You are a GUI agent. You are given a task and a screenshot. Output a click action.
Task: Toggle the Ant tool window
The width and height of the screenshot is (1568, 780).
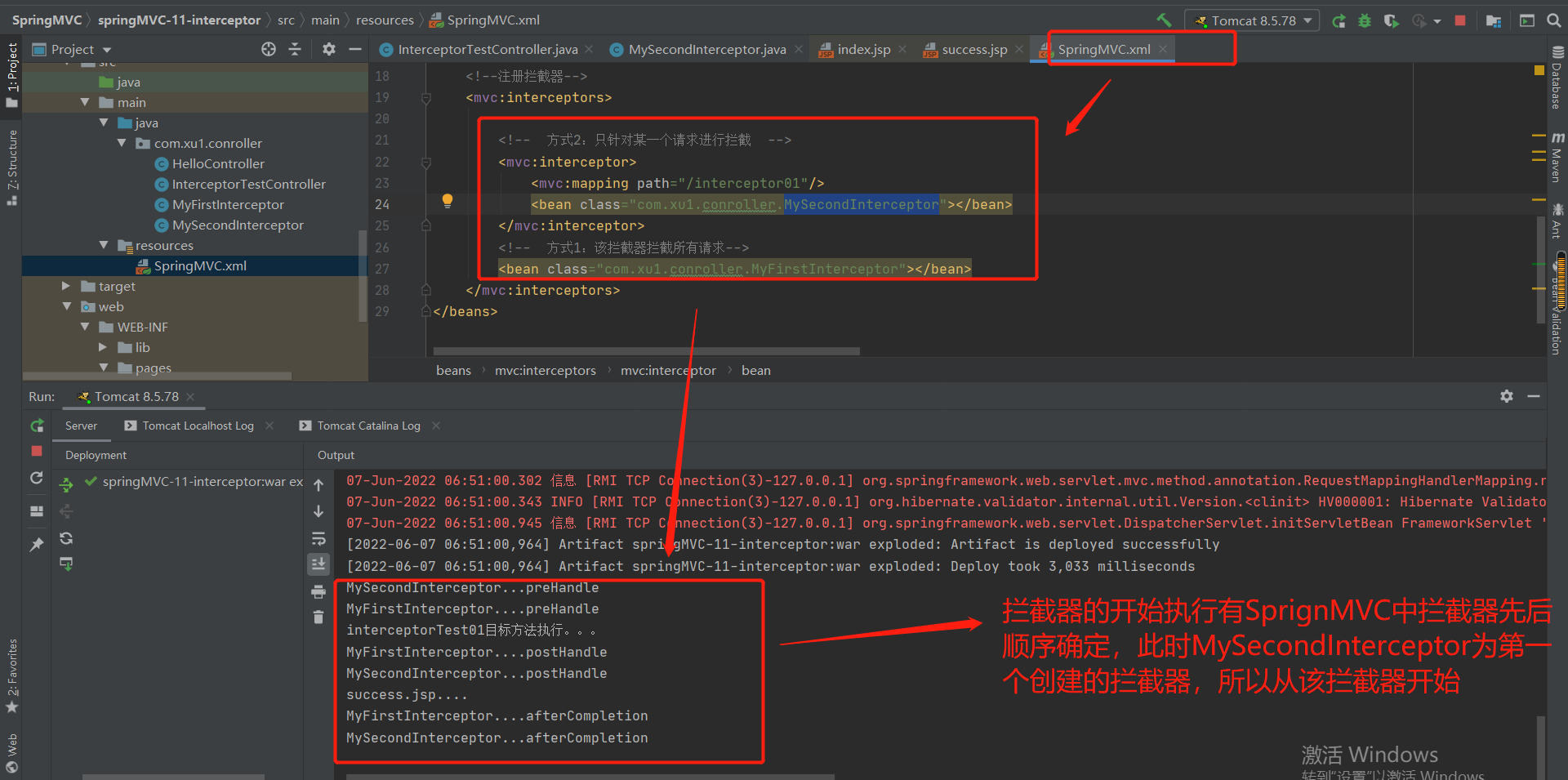click(x=1557, y=221)
